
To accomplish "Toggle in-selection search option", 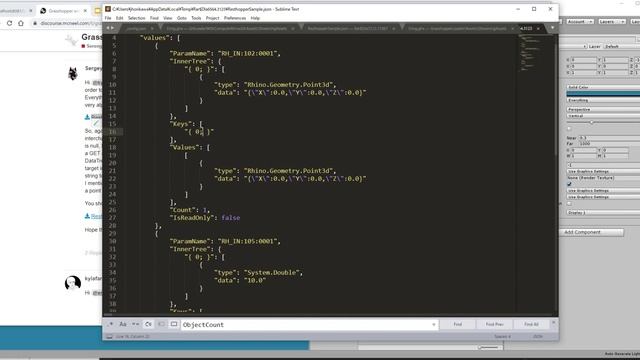I will pyautogui.click(x=161, y=324).
